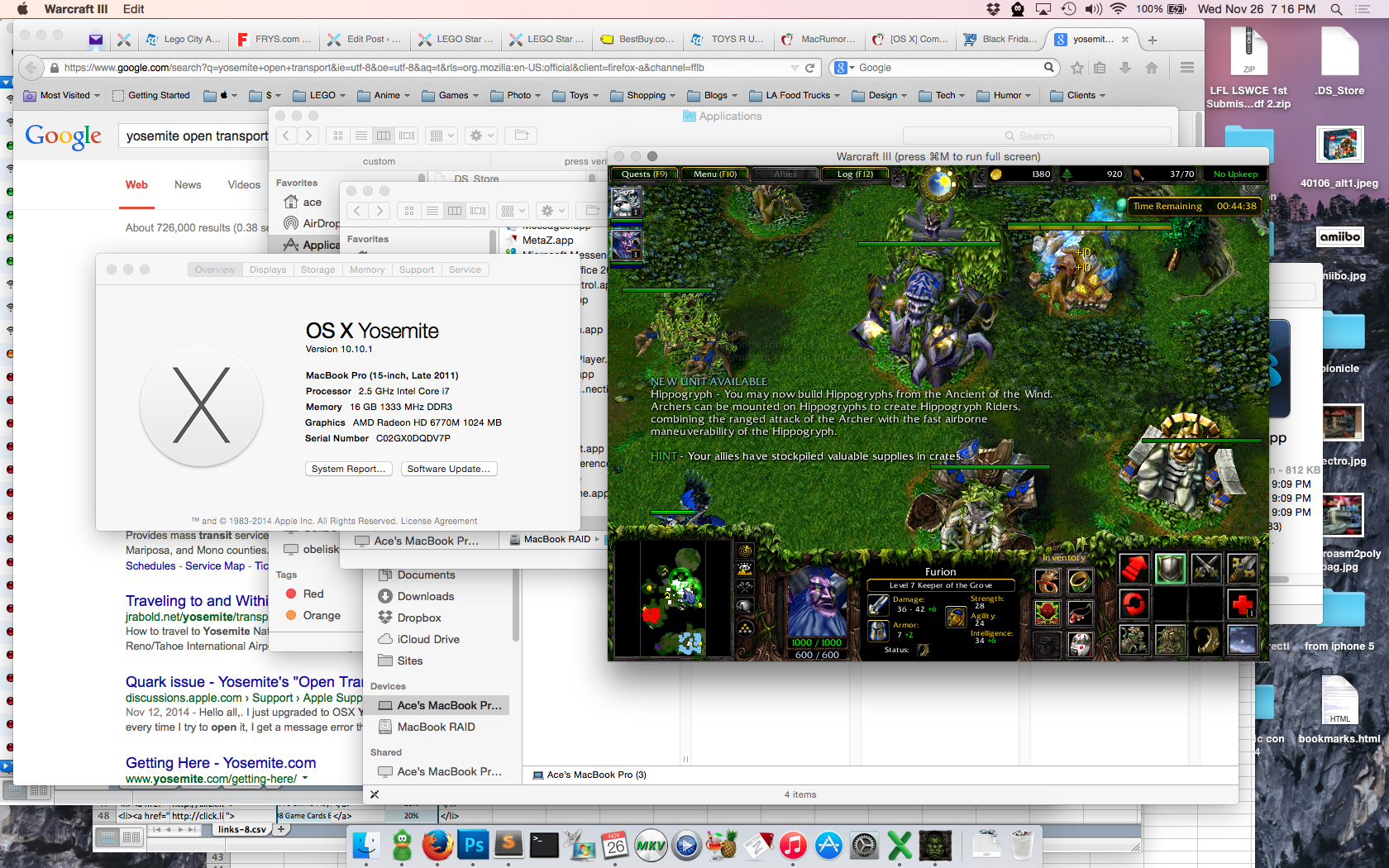Switch Applications Finder window to list view

(x=360, y=136)
